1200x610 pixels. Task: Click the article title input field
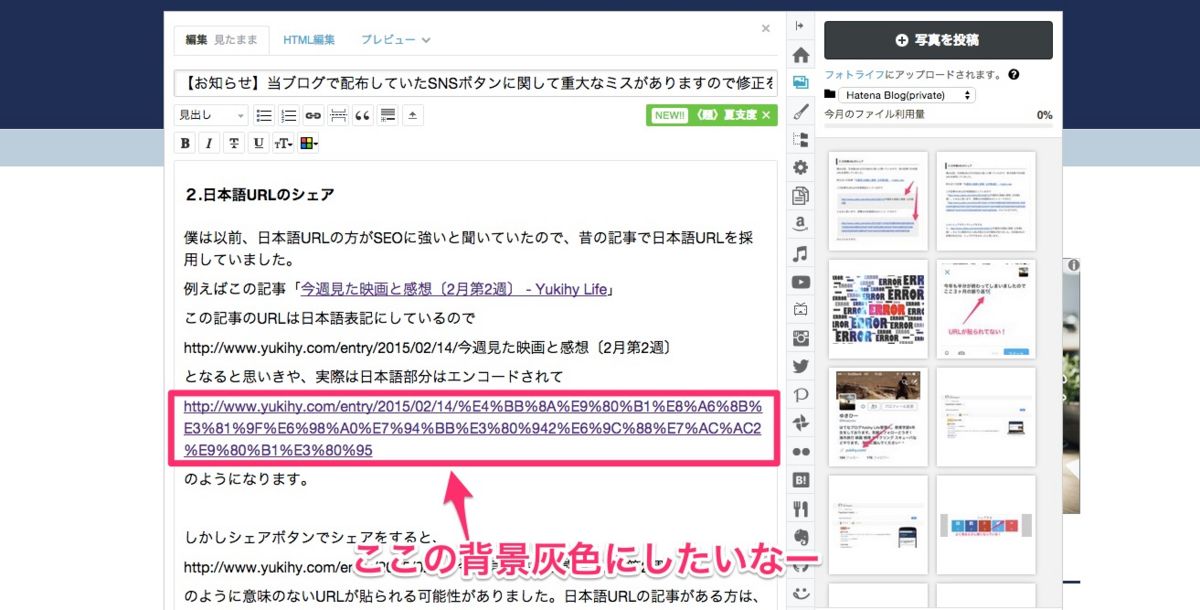[475, 82]
